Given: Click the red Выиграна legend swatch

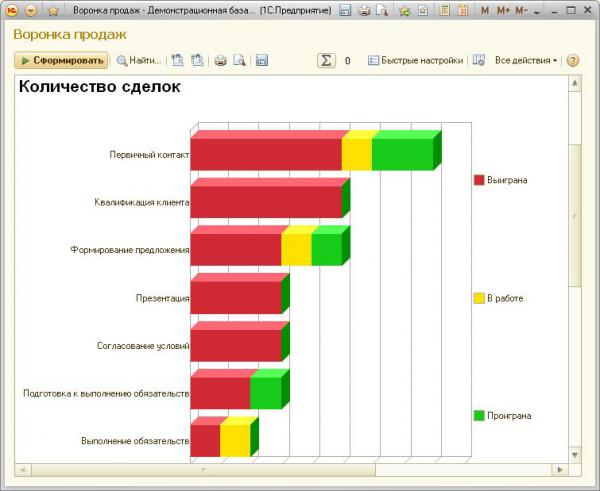Looking at the screenshot, I should (479, 180).
